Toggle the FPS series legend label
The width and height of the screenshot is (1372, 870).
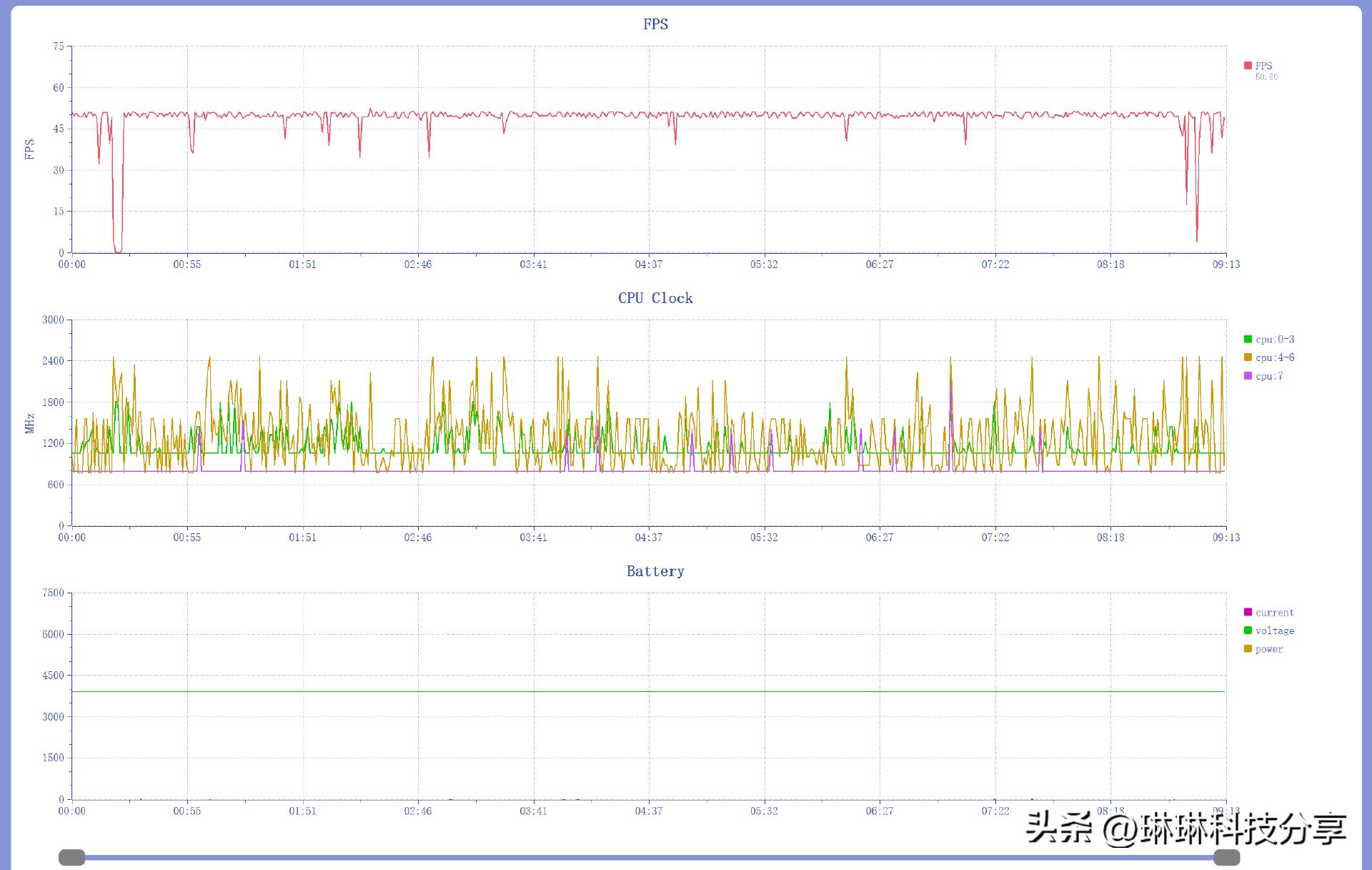pyautogui.click(x=1263, y=66)
